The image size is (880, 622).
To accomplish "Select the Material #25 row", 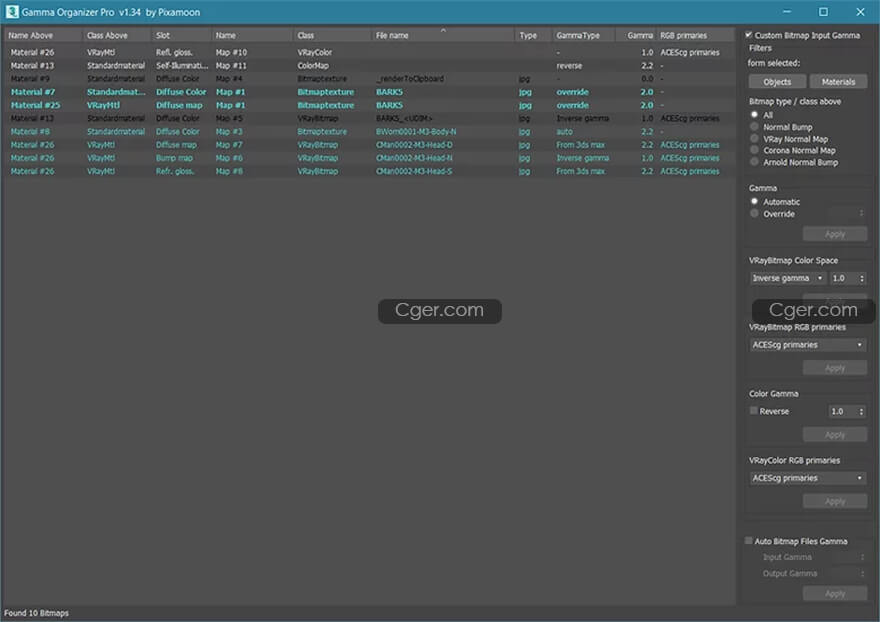I will pyautogui.click(x=370, y=105).
